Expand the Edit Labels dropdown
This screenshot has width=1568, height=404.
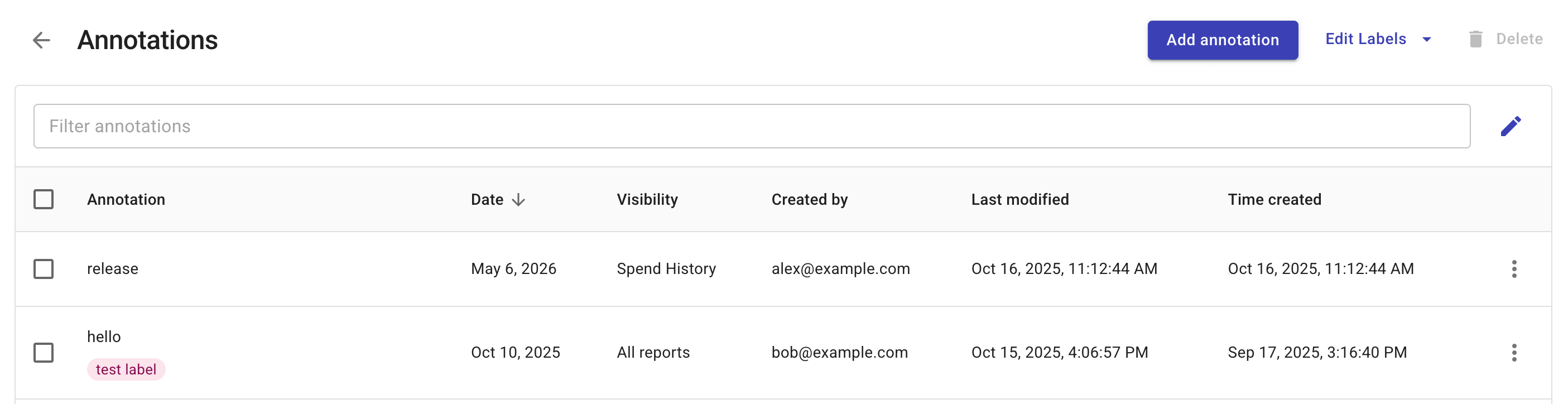coord(1365,40)
